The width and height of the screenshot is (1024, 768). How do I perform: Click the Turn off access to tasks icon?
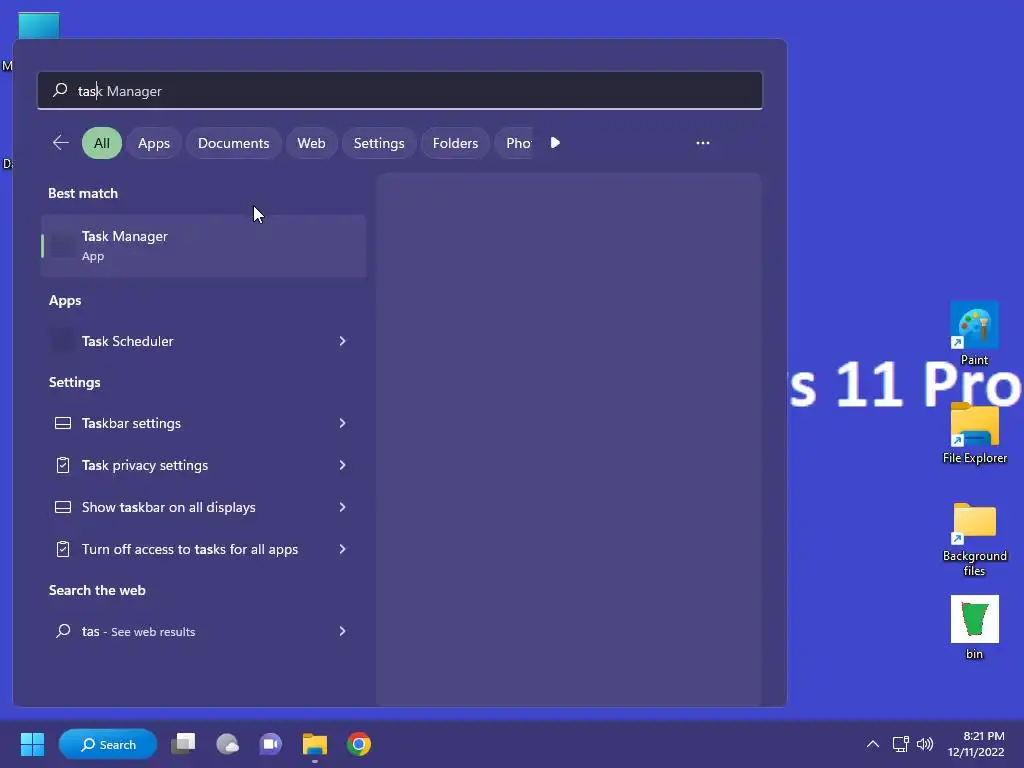click(x=63, y=549)
